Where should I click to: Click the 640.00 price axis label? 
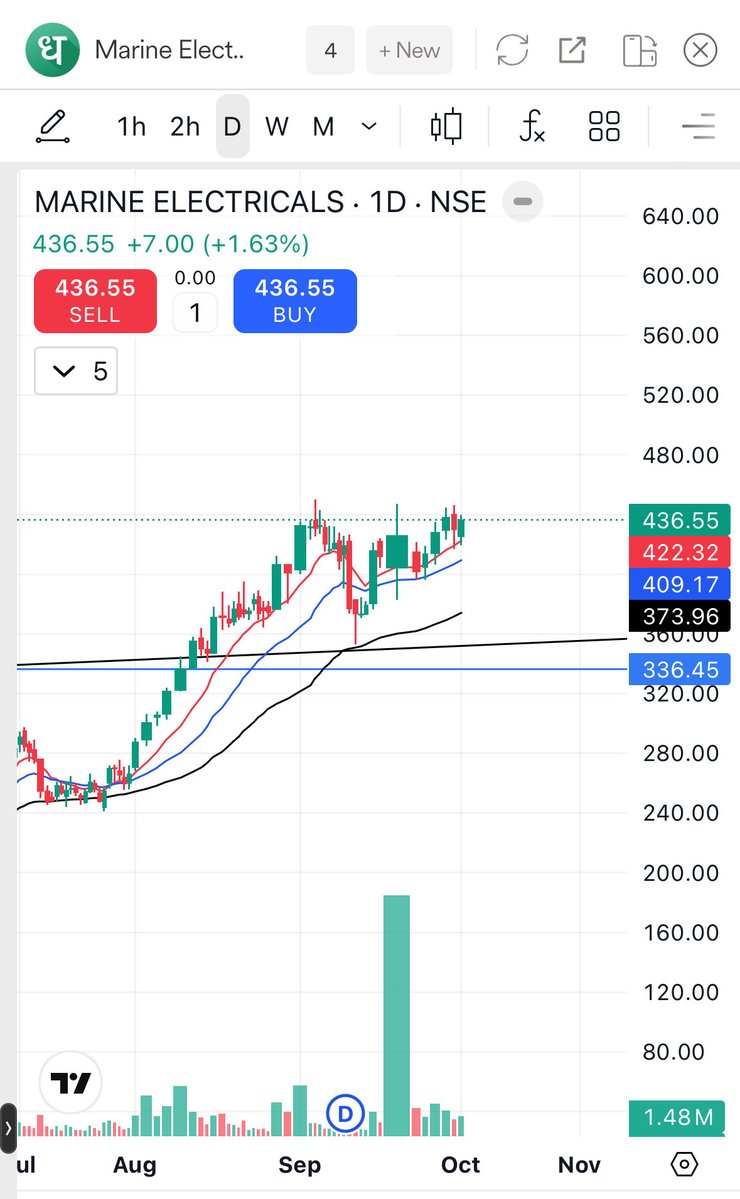[680, 216]
